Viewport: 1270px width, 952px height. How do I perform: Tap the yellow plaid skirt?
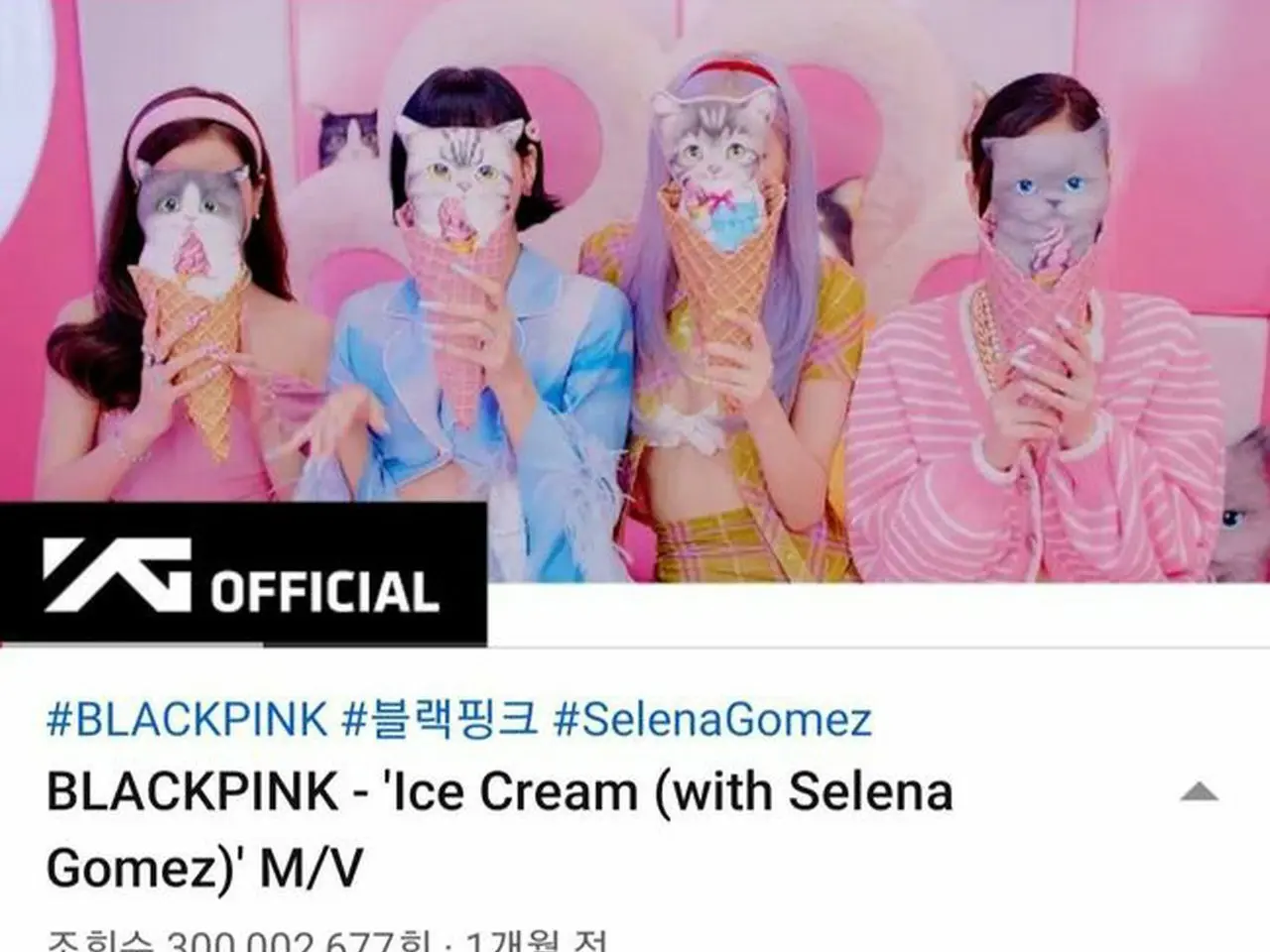coord(744,545)
